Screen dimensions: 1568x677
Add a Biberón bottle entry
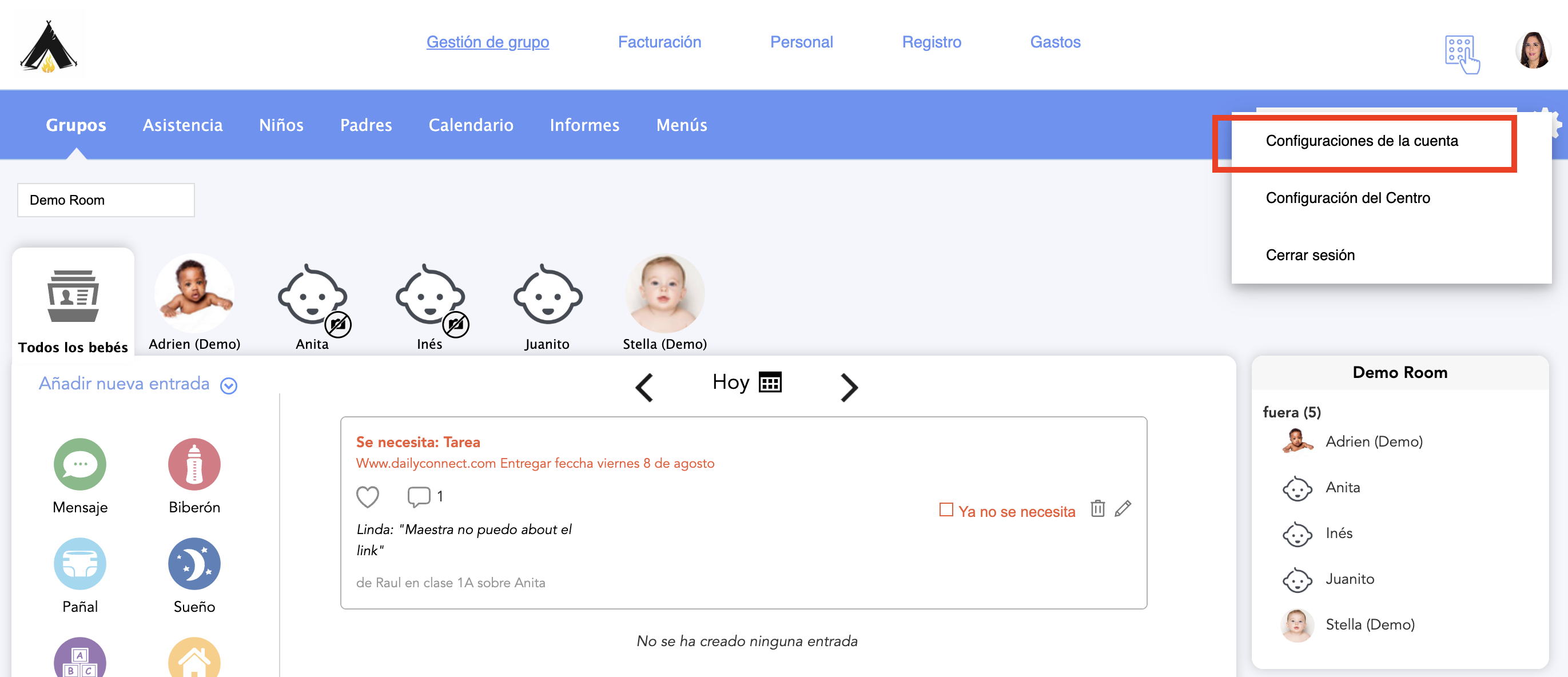194,464
